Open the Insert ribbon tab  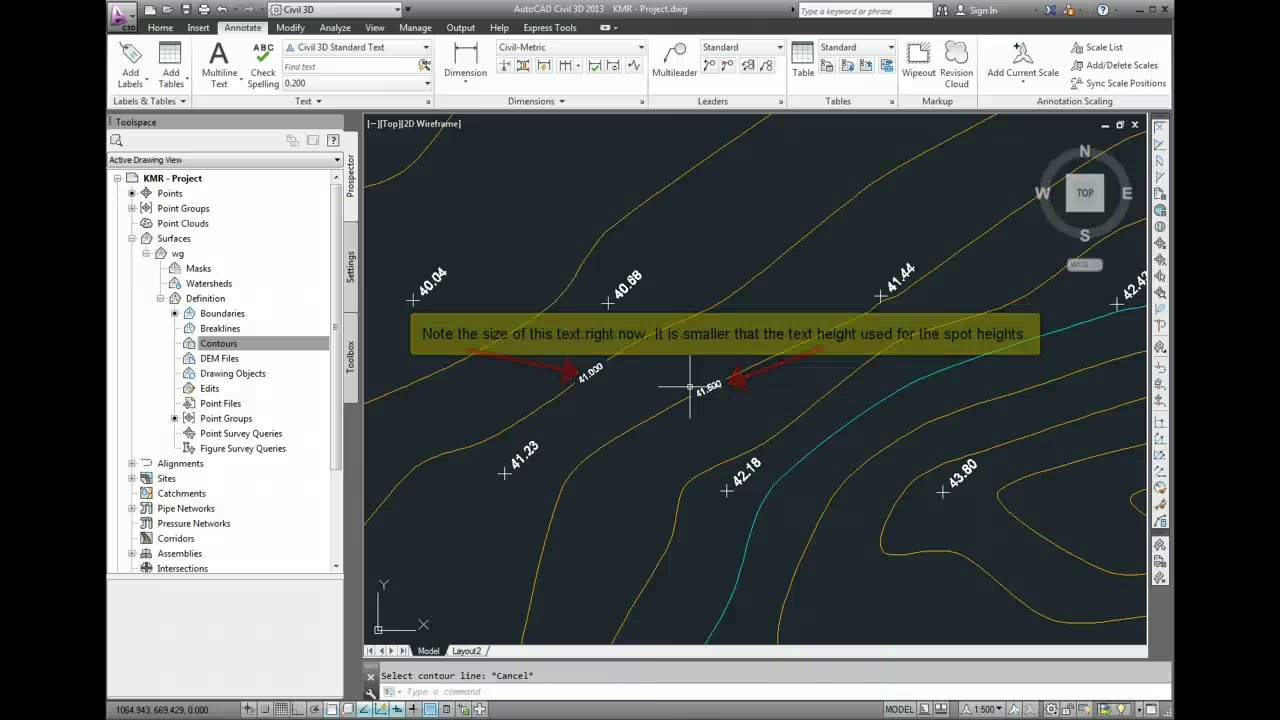(198, 28)
